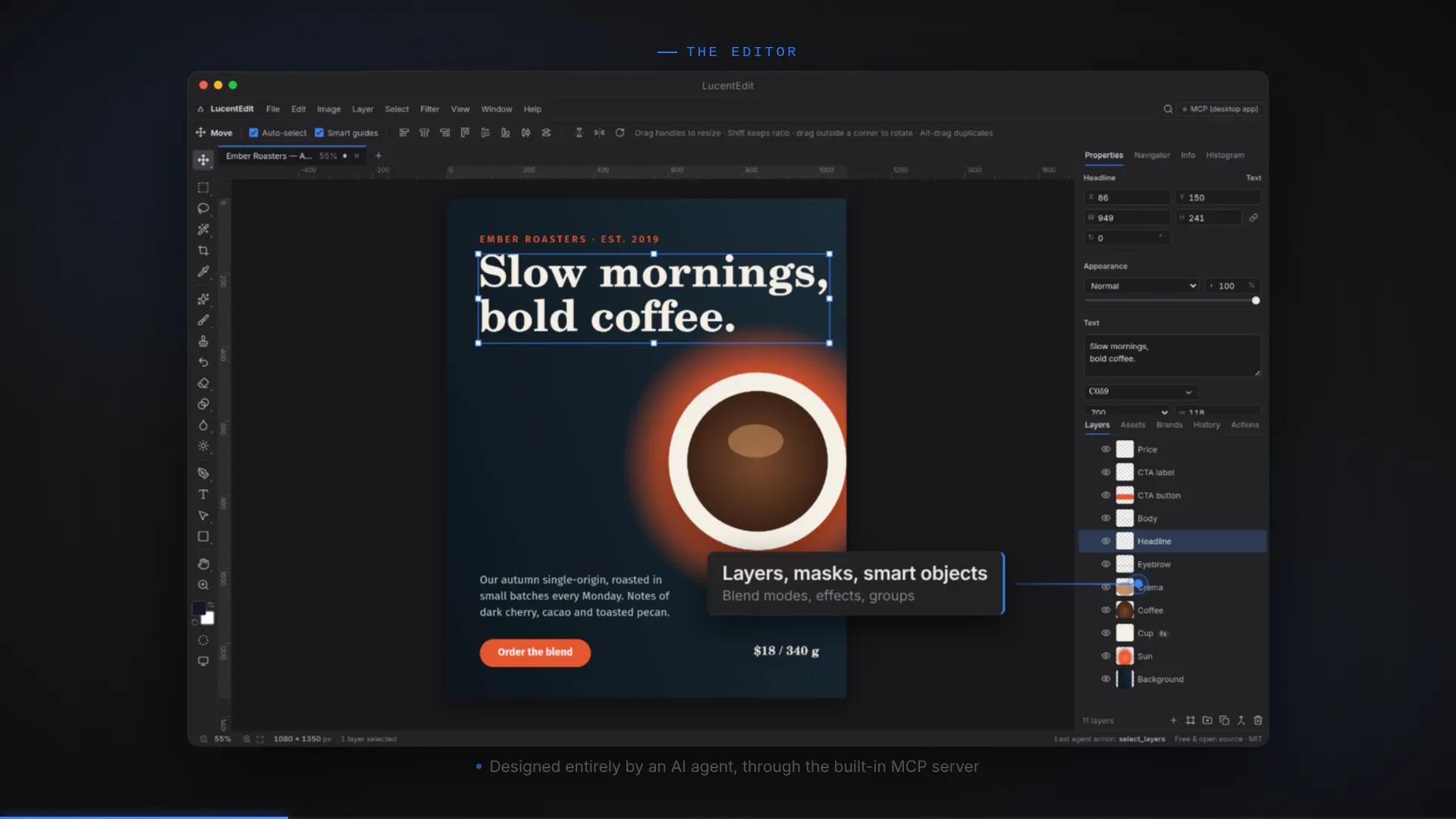The width and height of the screenshot is (1456, 819).
Task: Hide the Body layer
Action: point(1106,519)
